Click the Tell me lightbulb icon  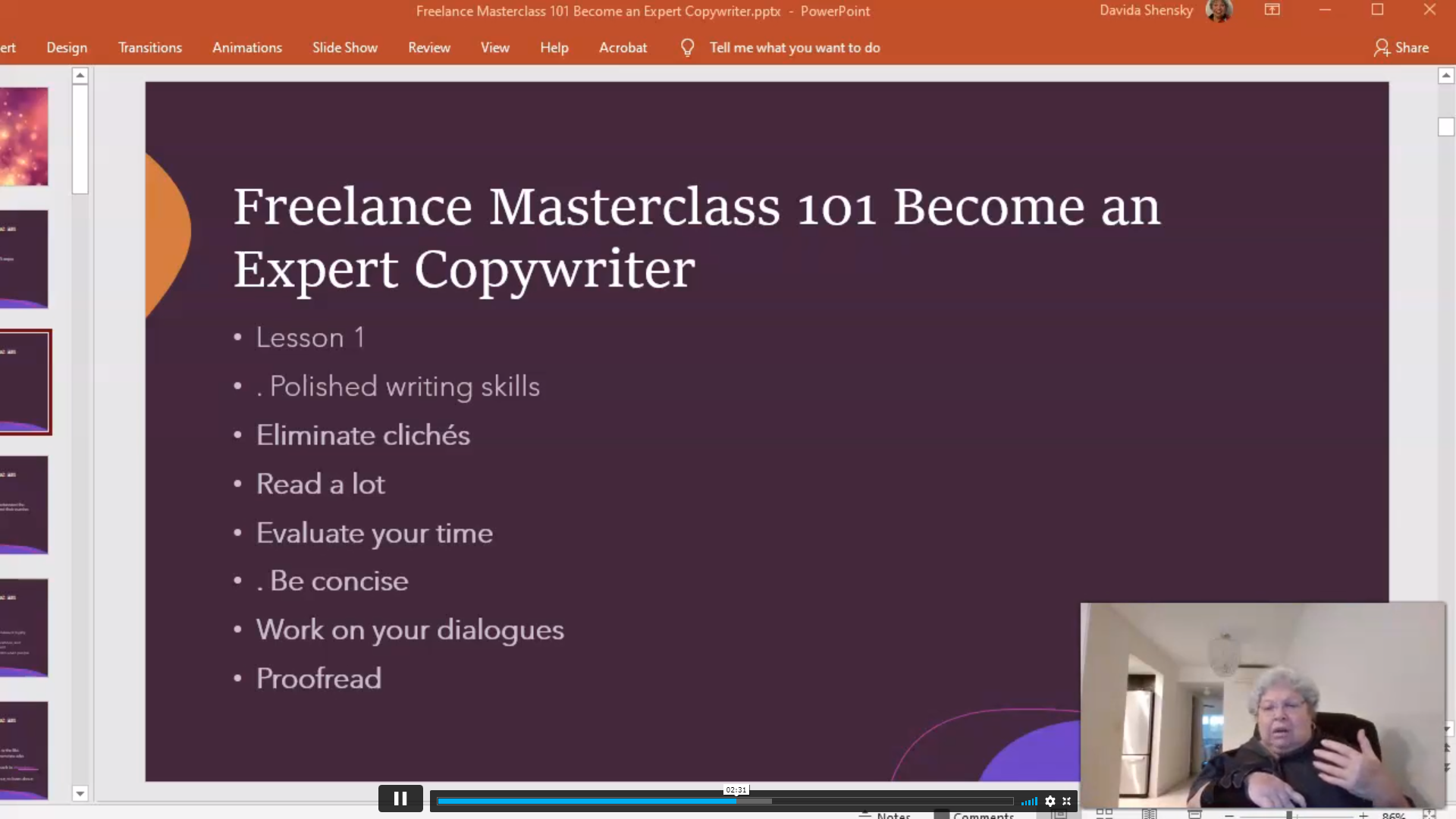click(x=687, y=48)
